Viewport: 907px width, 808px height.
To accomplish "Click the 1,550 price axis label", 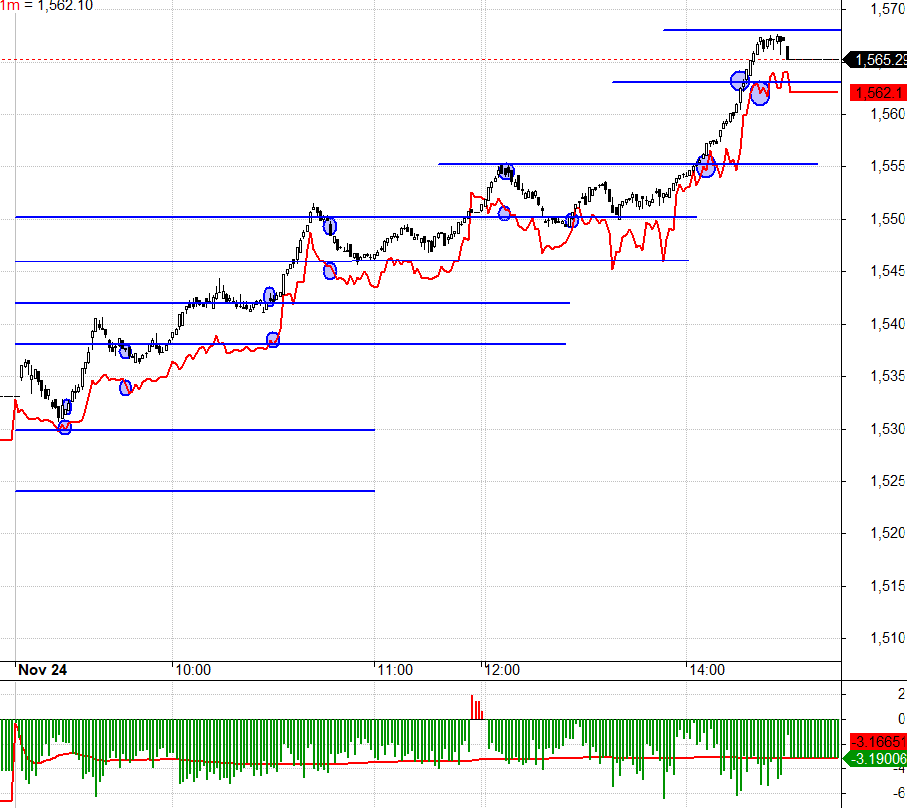I will coord(888,219).
